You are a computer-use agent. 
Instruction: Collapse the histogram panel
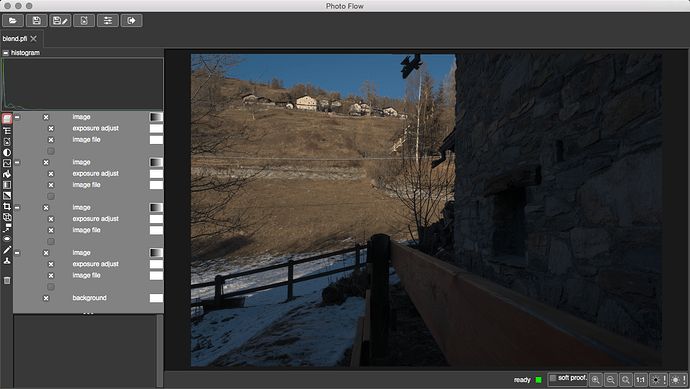5,53
